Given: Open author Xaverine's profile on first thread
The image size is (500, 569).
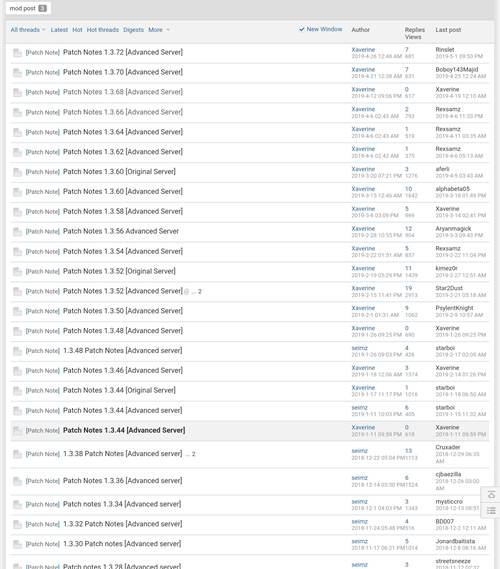Looking at the screenshot, I should pos(363,50).
